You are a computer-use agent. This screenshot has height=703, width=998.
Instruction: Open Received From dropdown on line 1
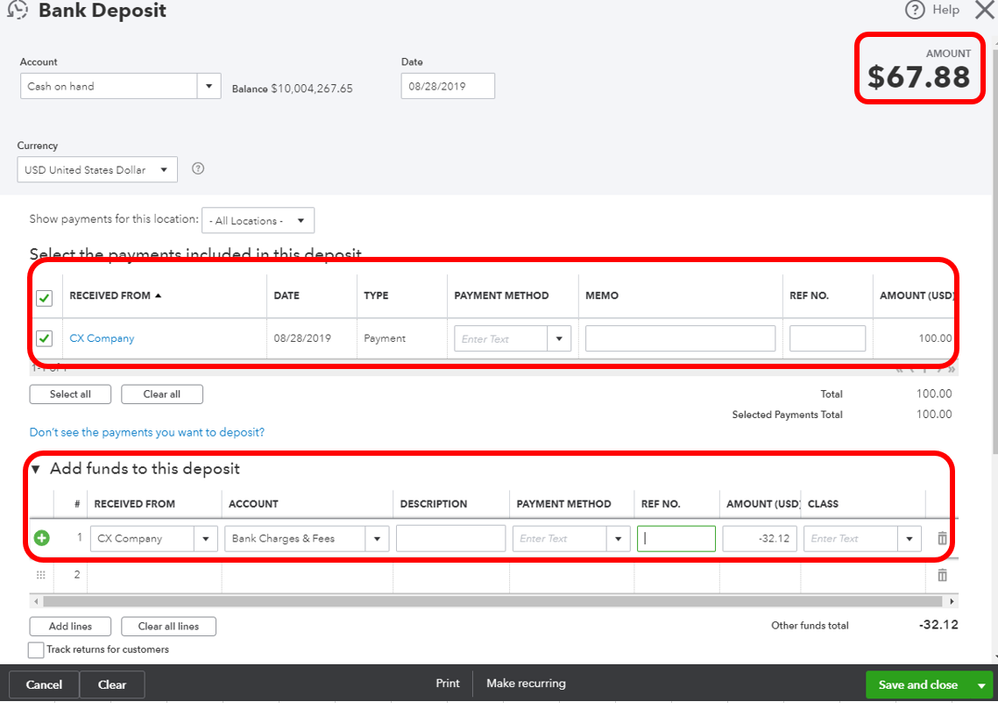[206, 539]
